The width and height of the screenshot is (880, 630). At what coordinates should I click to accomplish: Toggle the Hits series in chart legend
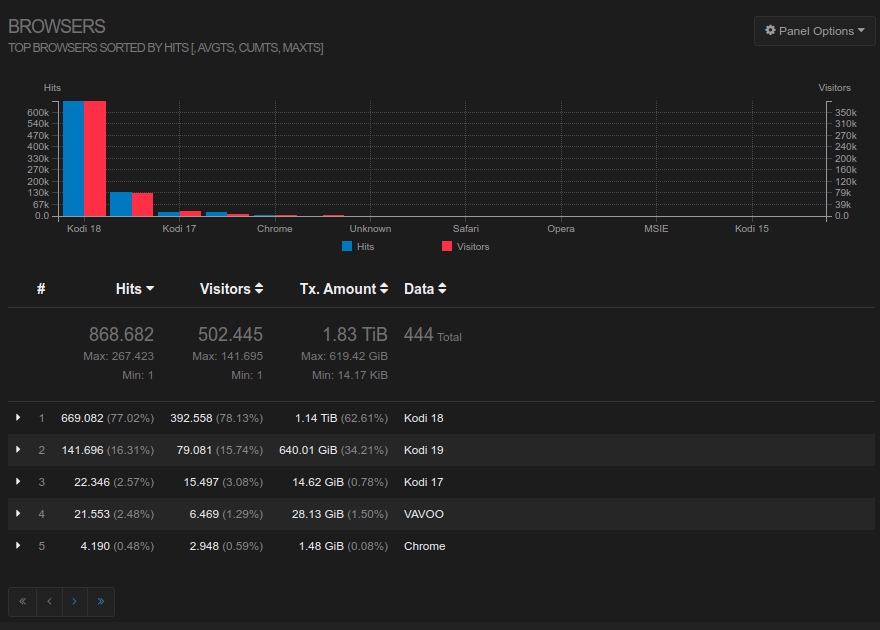[358, 246]
